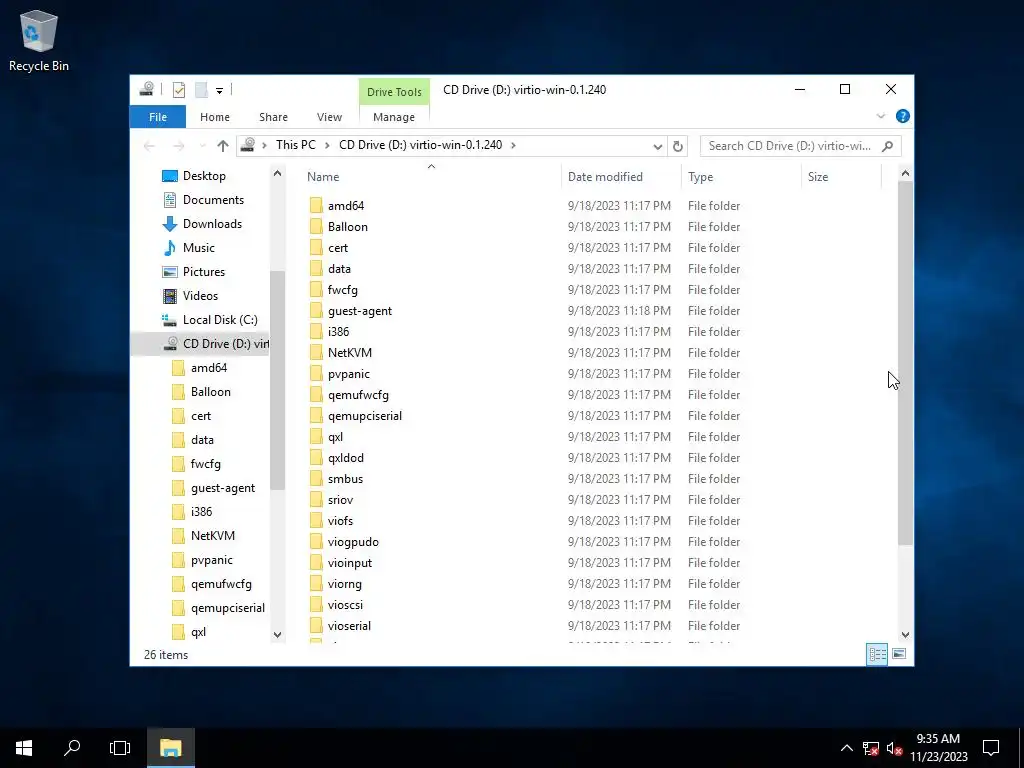Click File Explorer taskbar icon
Screen dimensions: 1024x768
tap(170, 748)
